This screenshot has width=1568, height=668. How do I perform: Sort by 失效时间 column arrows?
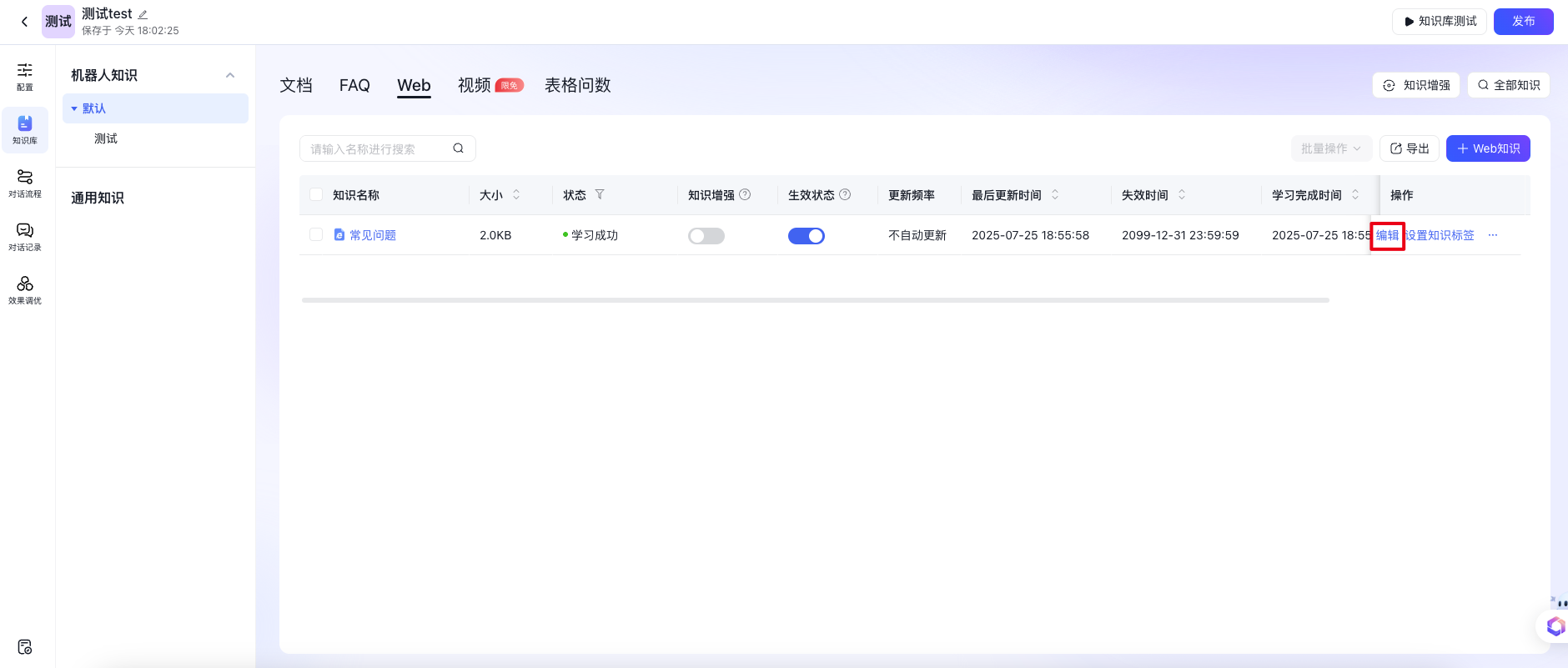pos(1182,194)
